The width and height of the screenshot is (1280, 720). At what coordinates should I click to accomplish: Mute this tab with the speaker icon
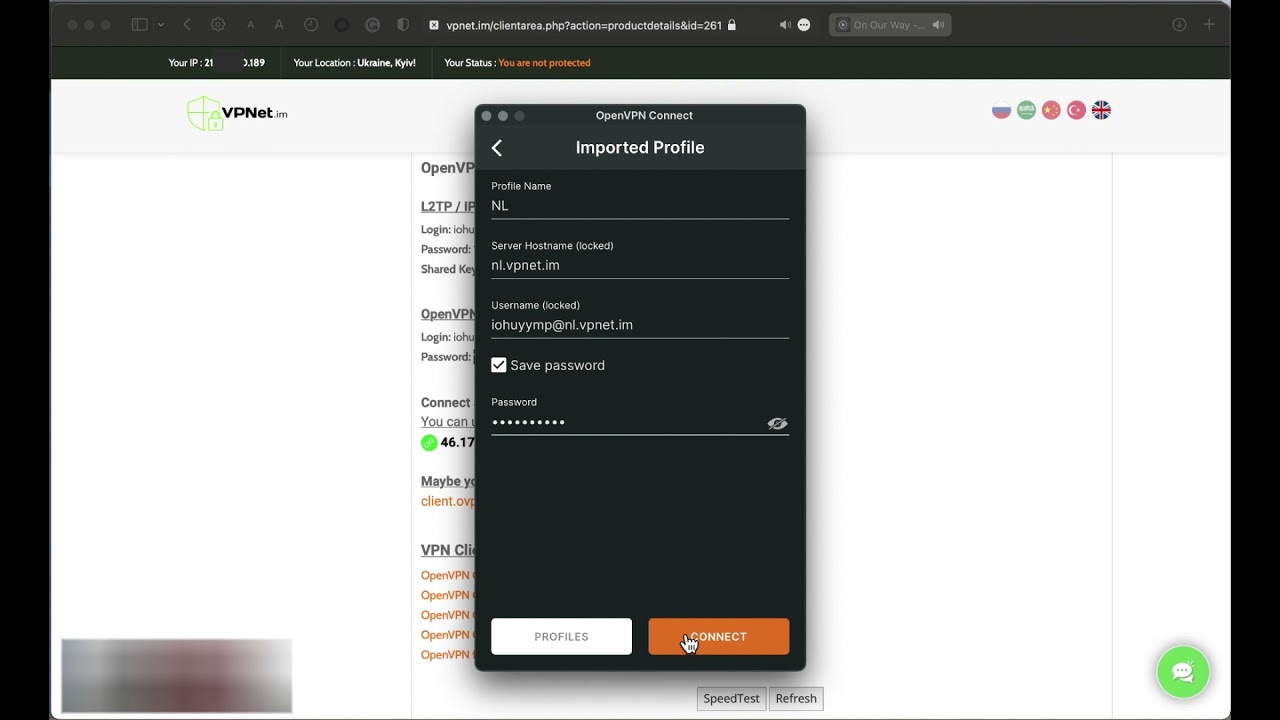click(785, 25)
